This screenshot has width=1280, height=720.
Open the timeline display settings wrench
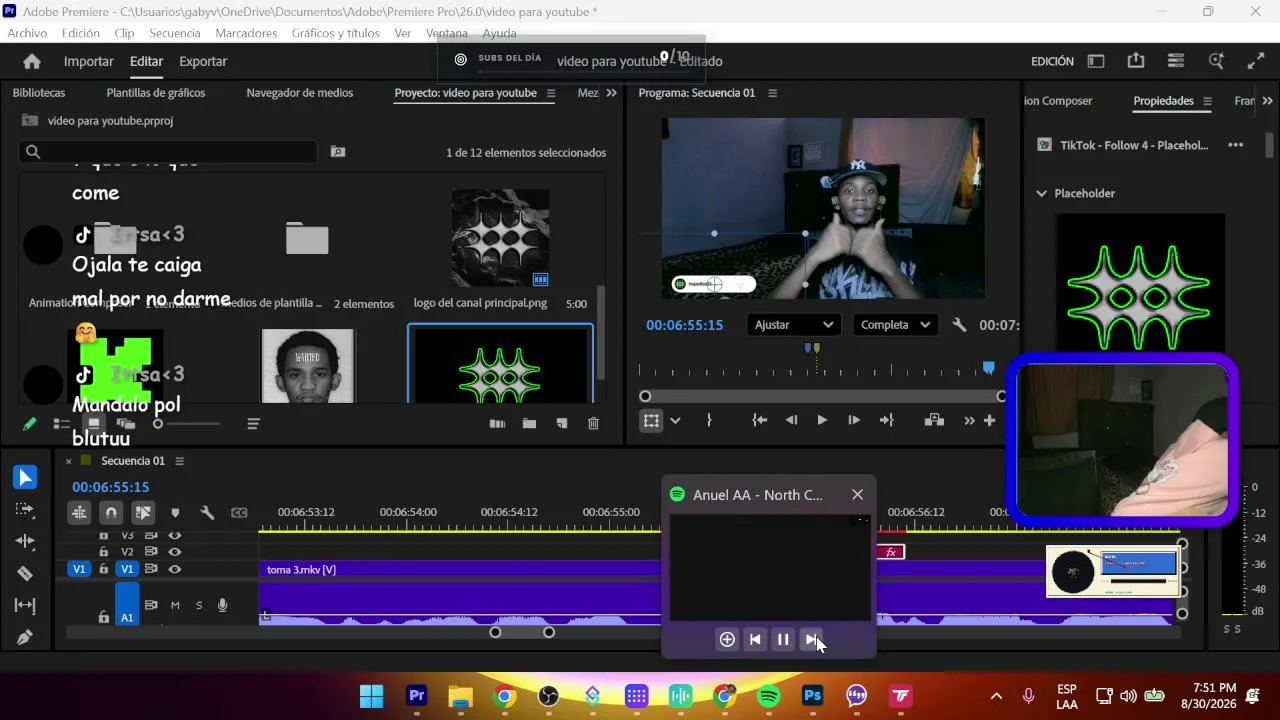click(x=207, y=513)
